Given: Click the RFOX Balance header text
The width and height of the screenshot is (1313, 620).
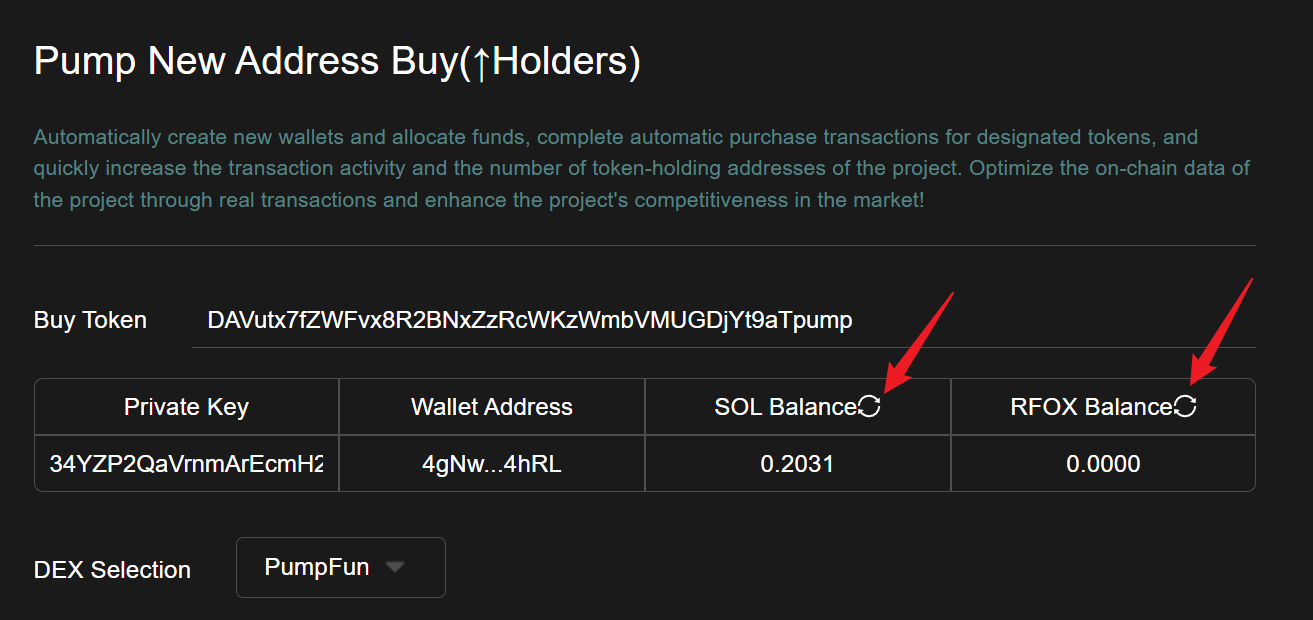Looking at the screenshot, I should [x=1091, y=407].
